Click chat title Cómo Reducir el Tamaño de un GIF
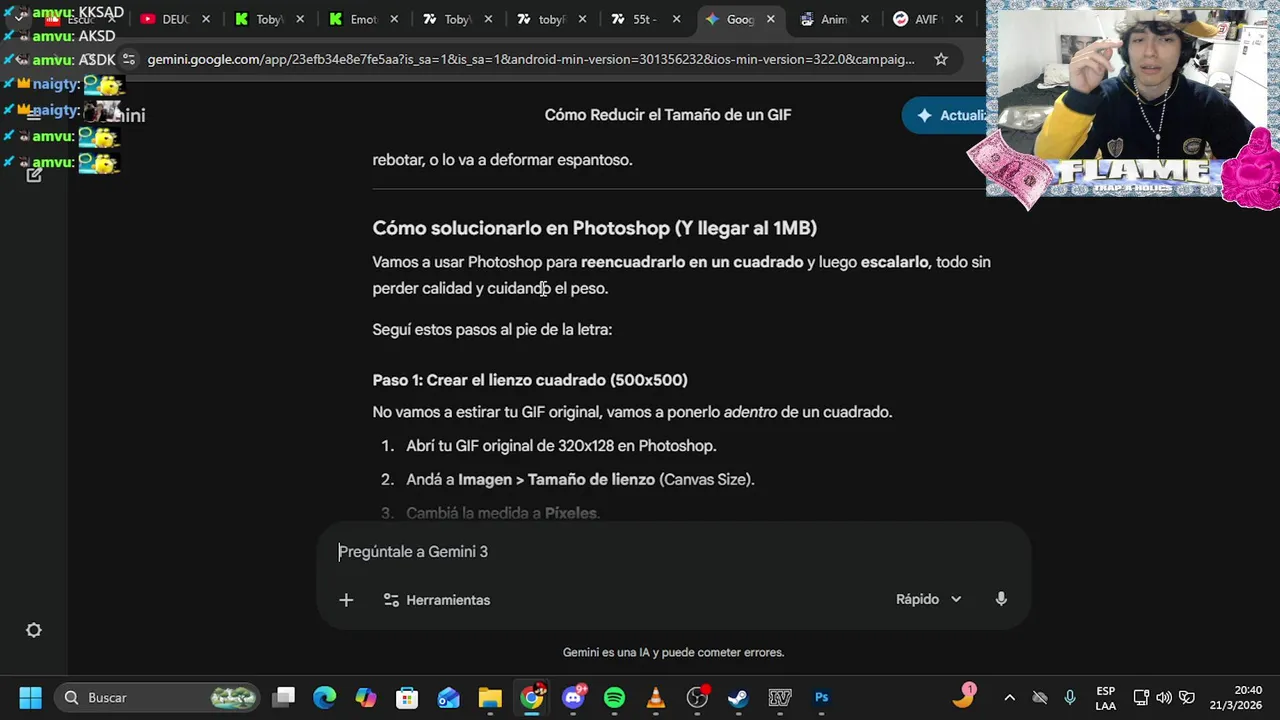The height and width of the screenshot is (720, 1280). tap(668, 115)
